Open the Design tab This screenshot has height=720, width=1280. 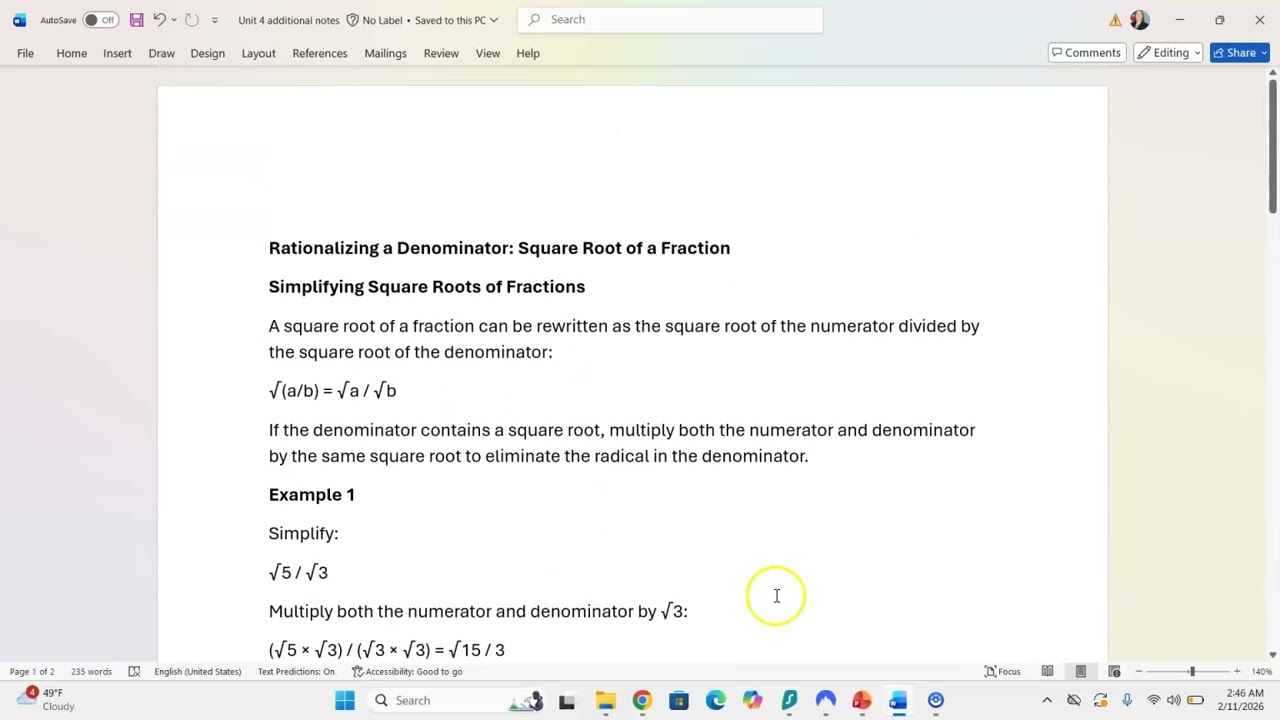click(x=208, y=53)
